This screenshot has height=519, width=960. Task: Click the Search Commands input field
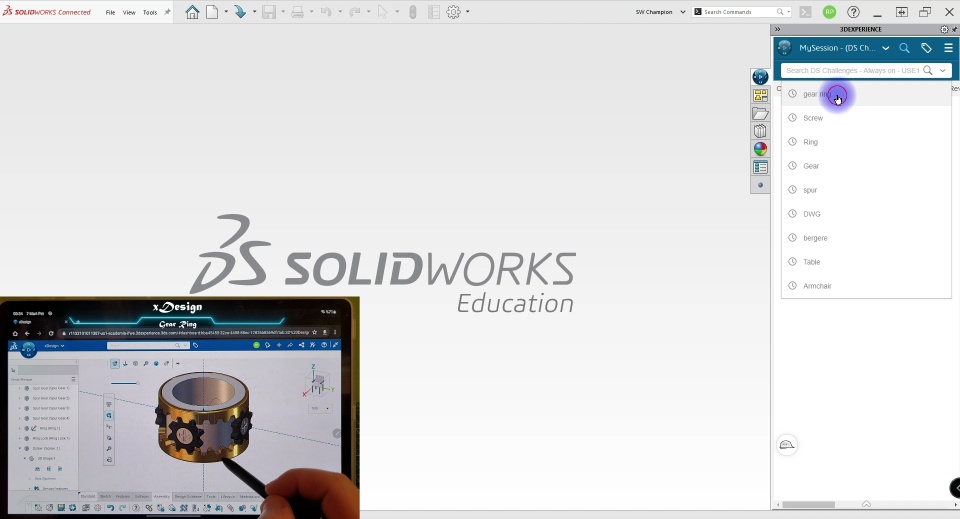pyautogui.click(x=739, y=12)
